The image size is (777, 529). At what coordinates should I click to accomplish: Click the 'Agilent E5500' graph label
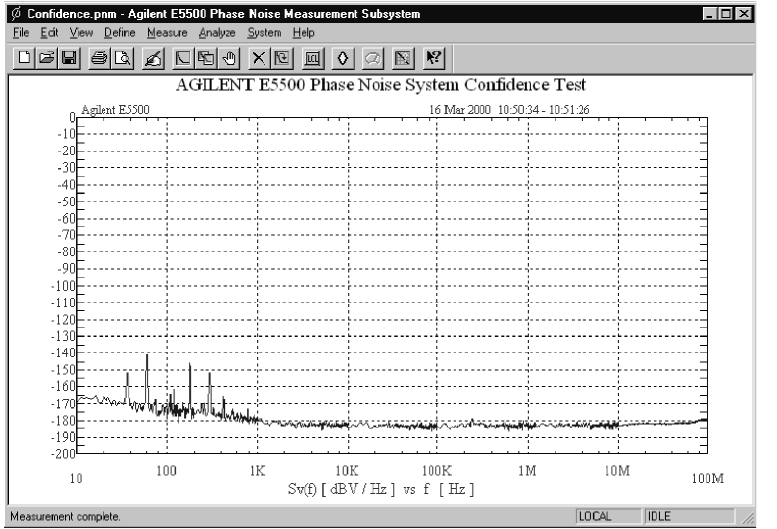pyautogui.click(x=115, y=109)
